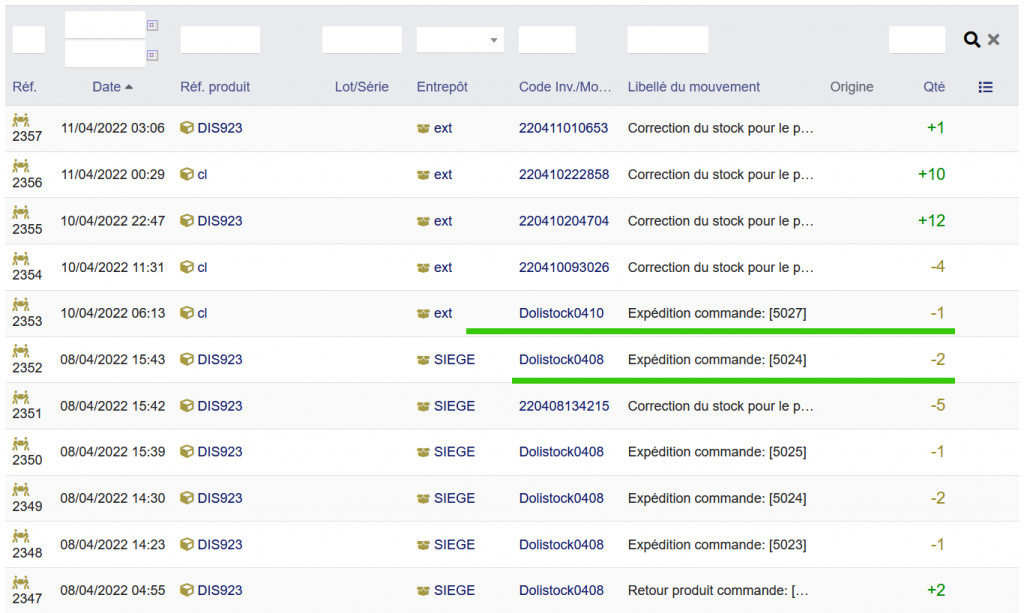Click movement icon for ref 2357
Image resolution: width=1024 pixels, height=613 pixels.
(x=21, y=120)
